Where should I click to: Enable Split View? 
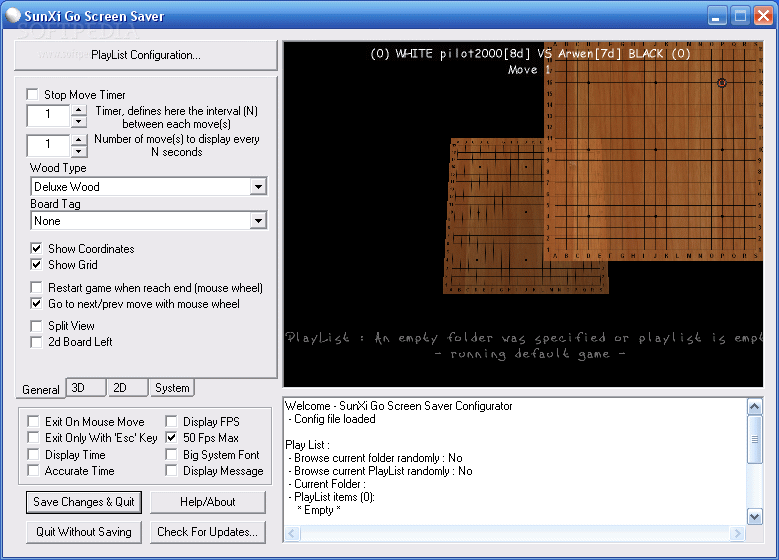(x=36, y=326)
